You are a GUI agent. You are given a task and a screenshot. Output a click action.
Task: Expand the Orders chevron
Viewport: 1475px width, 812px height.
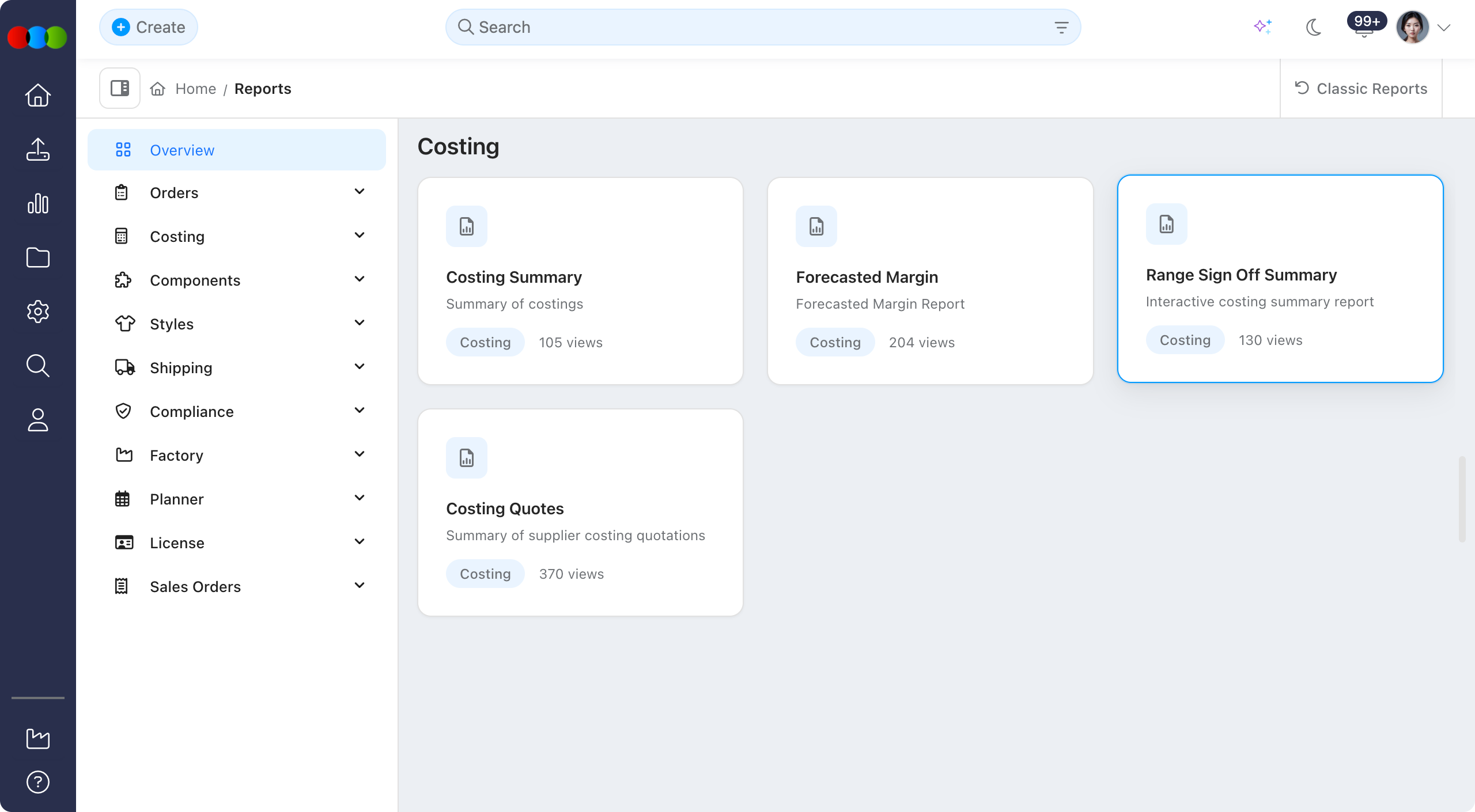point(360,192)
